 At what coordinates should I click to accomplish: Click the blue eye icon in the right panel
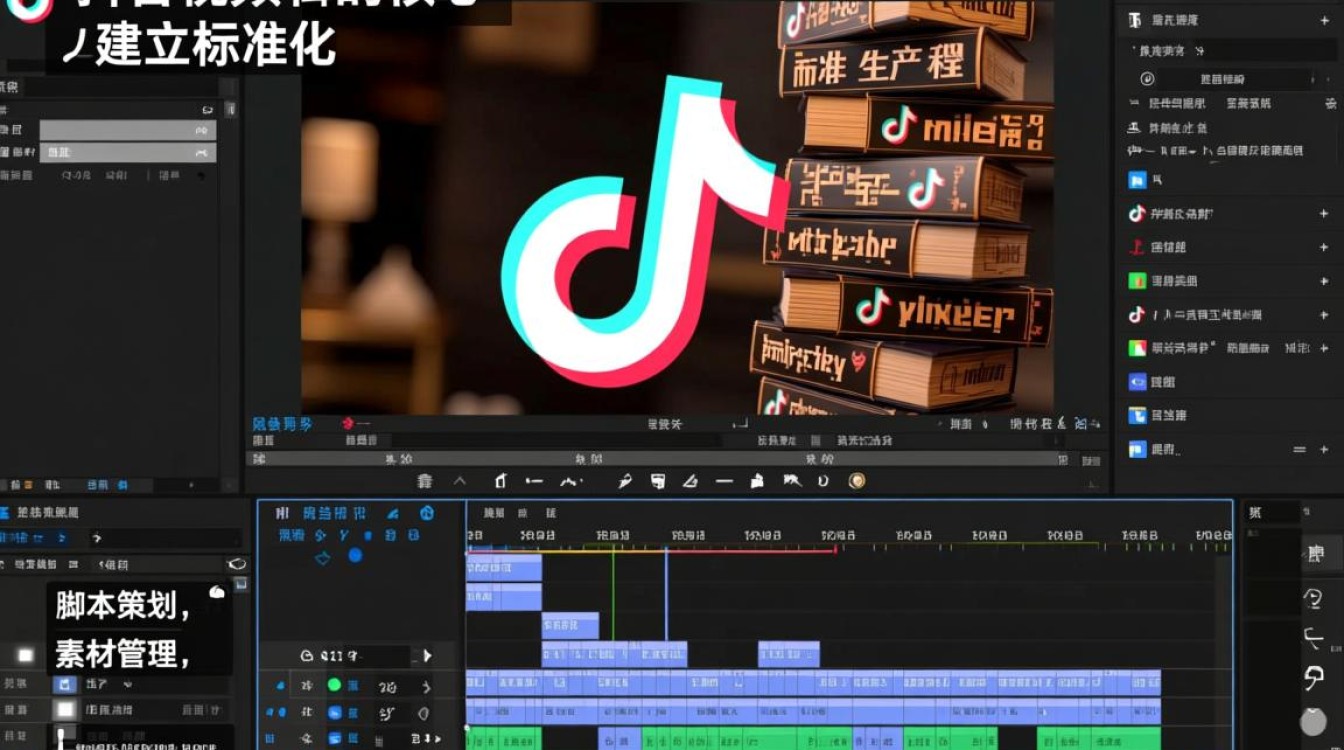1137,382
